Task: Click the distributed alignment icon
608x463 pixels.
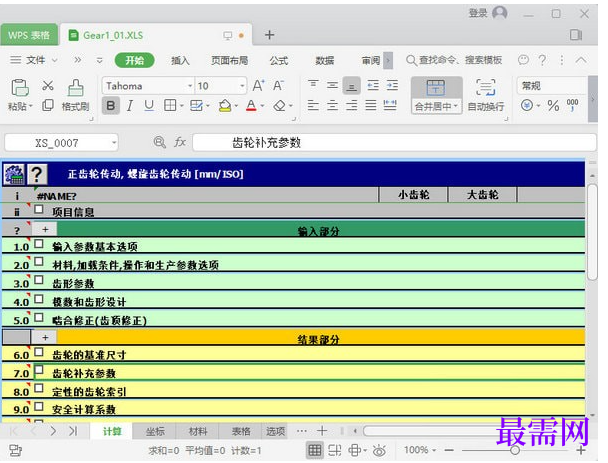Action: pos(390,105)
